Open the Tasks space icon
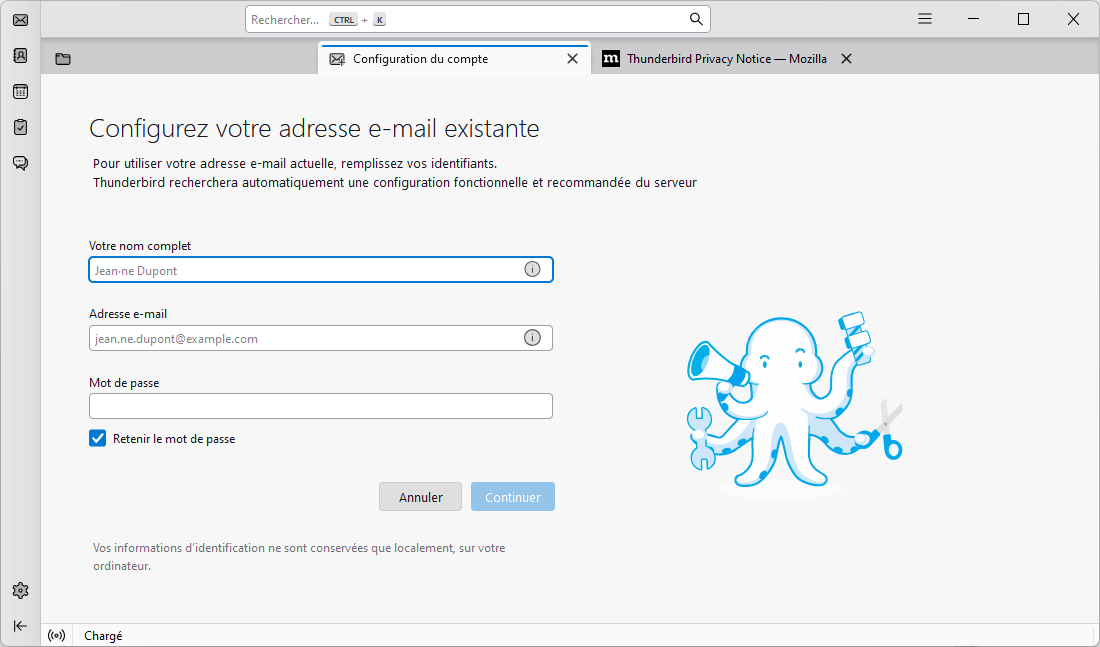 pyautogui.click(x=19, y=127)
